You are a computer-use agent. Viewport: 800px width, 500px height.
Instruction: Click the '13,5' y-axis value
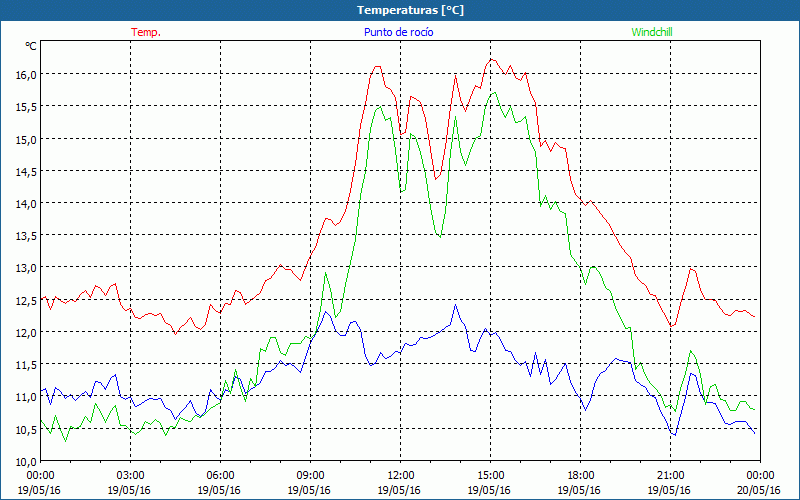(27, 236)
